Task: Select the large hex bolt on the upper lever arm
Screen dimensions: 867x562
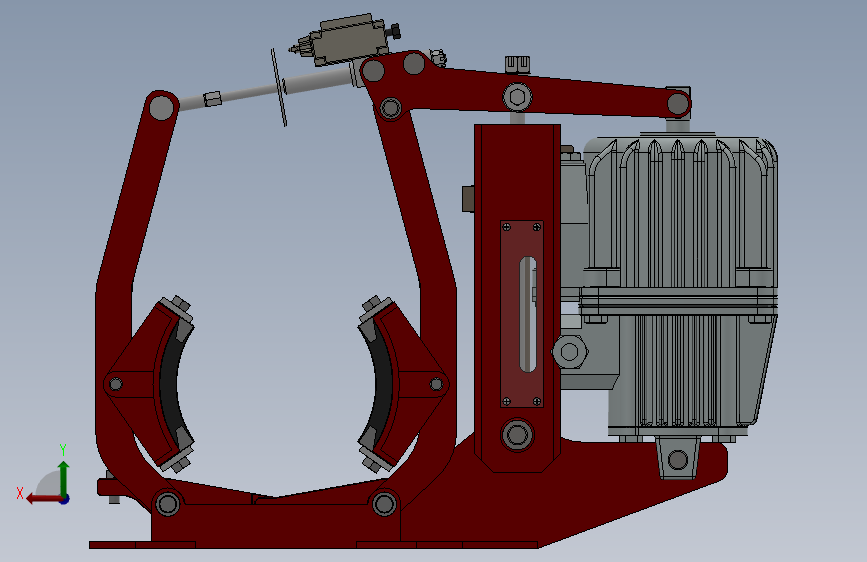Action: click(x=518, y=98)
